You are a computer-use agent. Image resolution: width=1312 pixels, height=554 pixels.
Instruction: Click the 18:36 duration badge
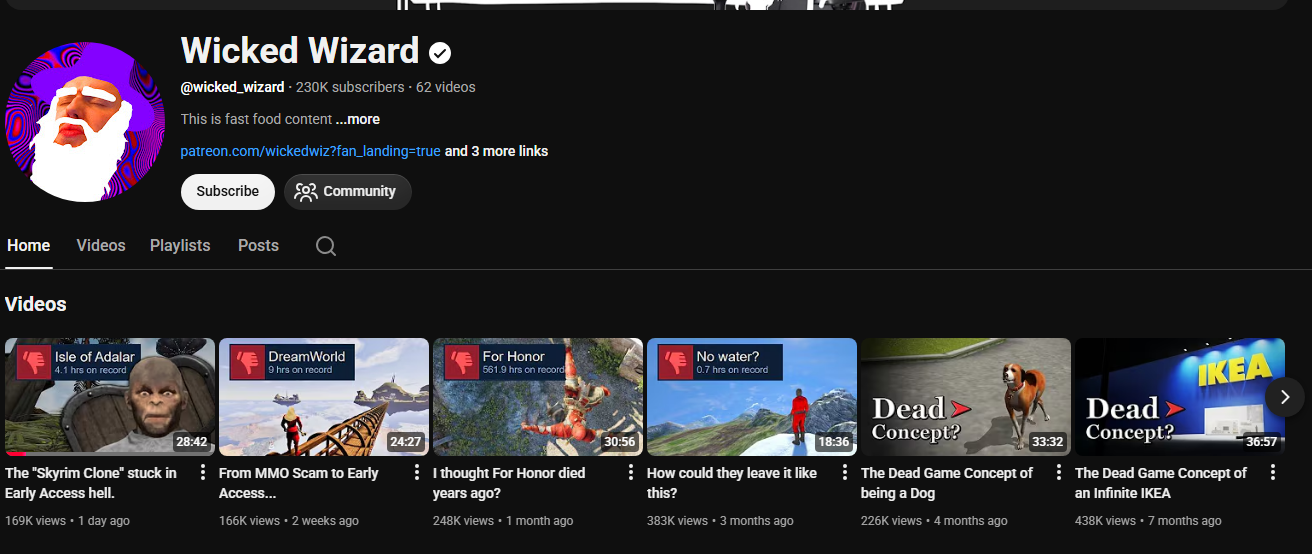833,441
